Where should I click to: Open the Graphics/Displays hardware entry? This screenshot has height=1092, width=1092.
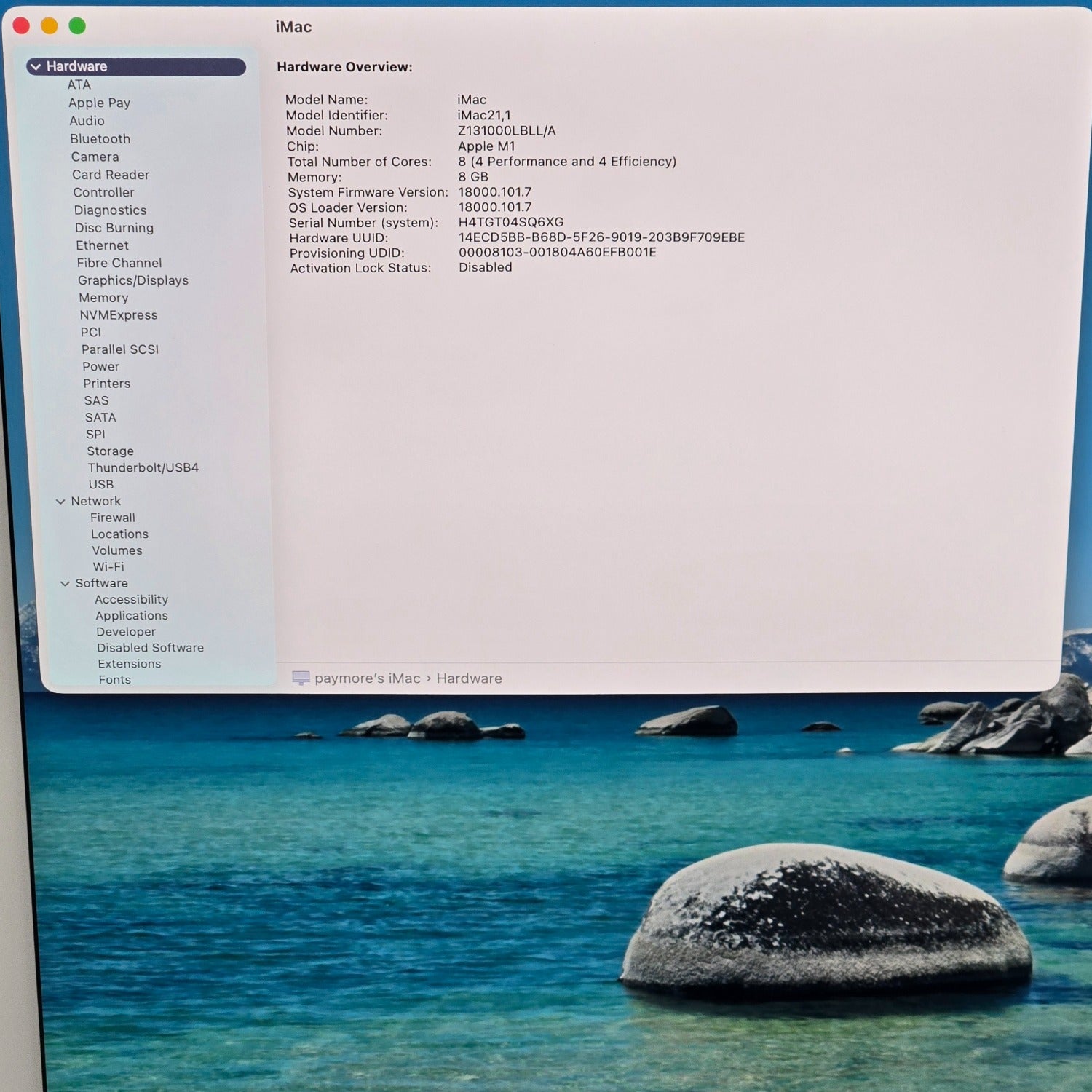pos(132,280)
